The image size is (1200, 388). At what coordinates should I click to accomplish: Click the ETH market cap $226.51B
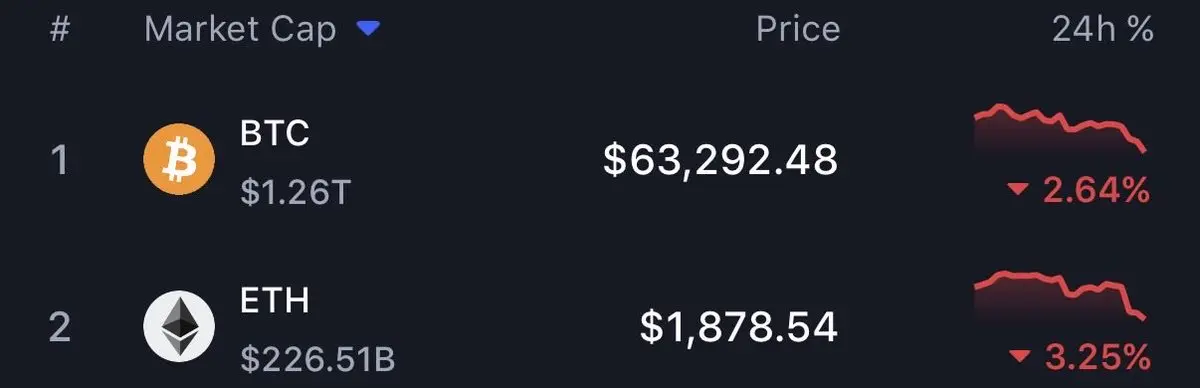click(x=318, y=358)
